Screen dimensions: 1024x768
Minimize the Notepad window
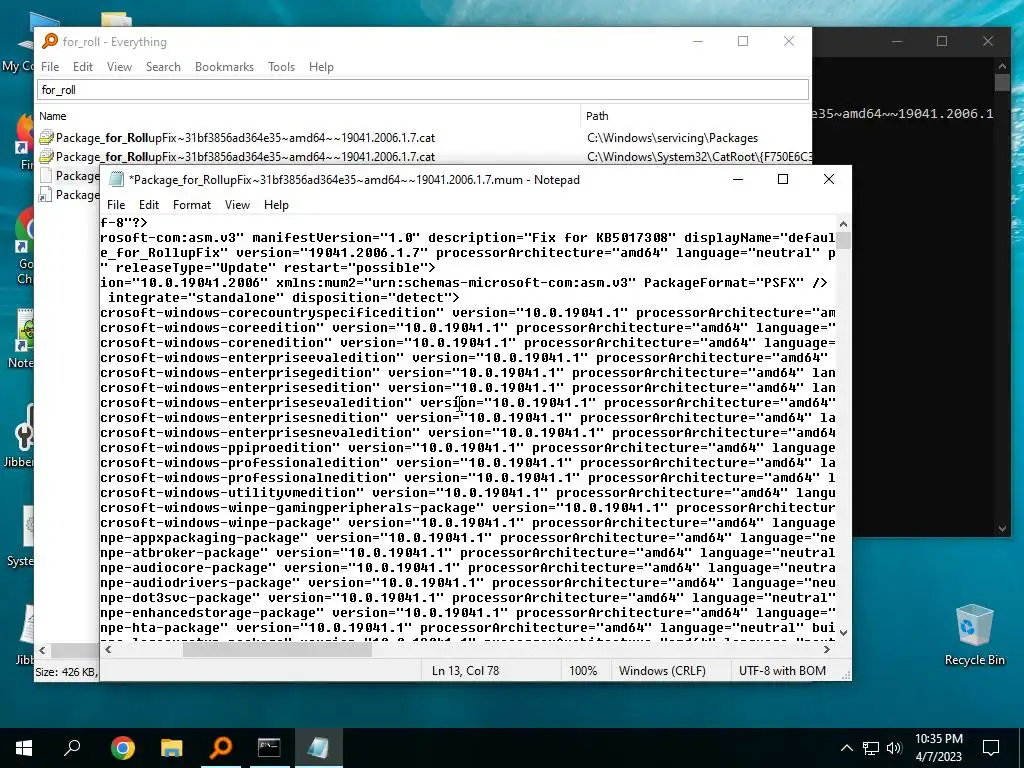738,179
